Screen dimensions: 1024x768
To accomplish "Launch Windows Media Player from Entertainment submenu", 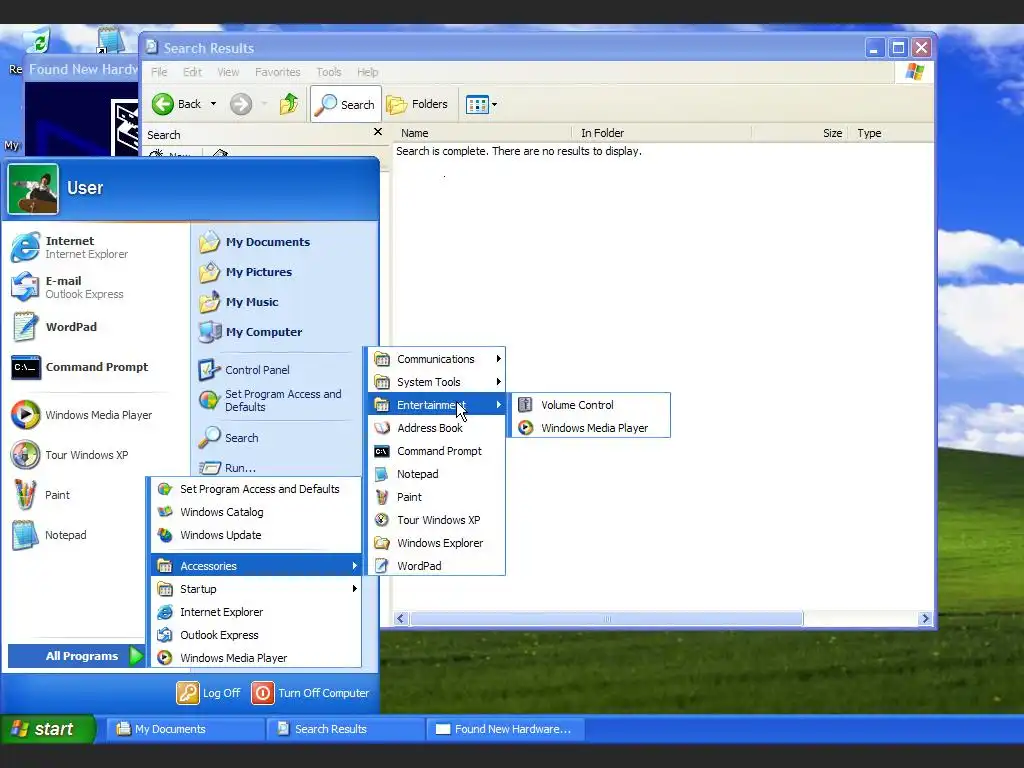I will click(590, 428).
